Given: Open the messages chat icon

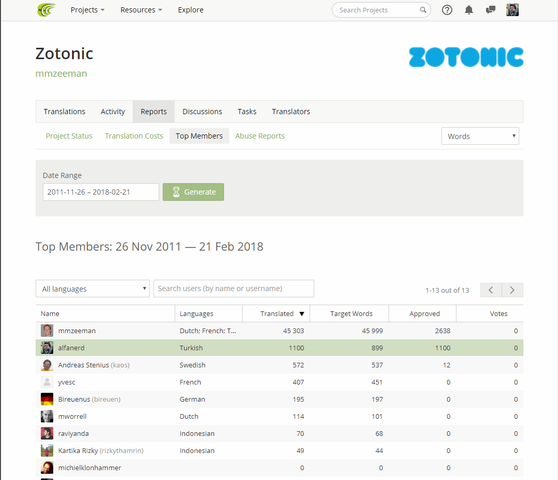Looking at the screenshot, I should tap(490, 10).
